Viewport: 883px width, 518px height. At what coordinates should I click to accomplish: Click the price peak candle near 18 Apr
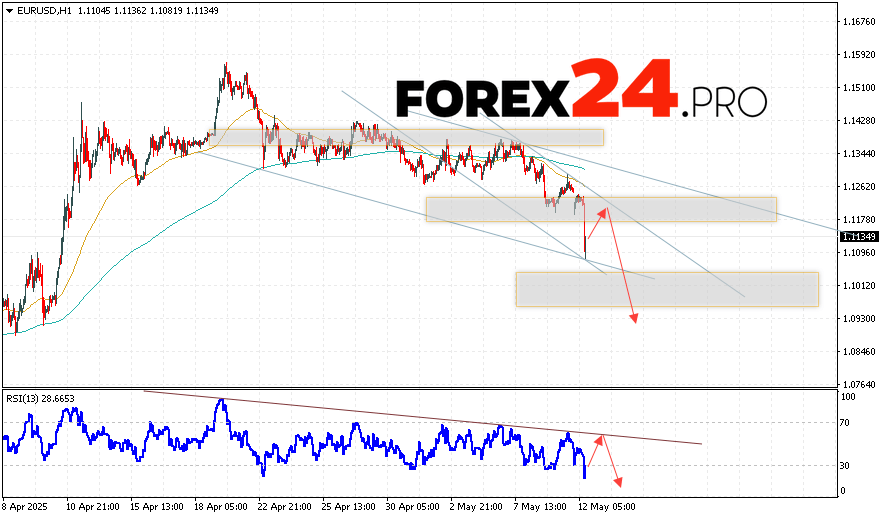pos(227,68)
